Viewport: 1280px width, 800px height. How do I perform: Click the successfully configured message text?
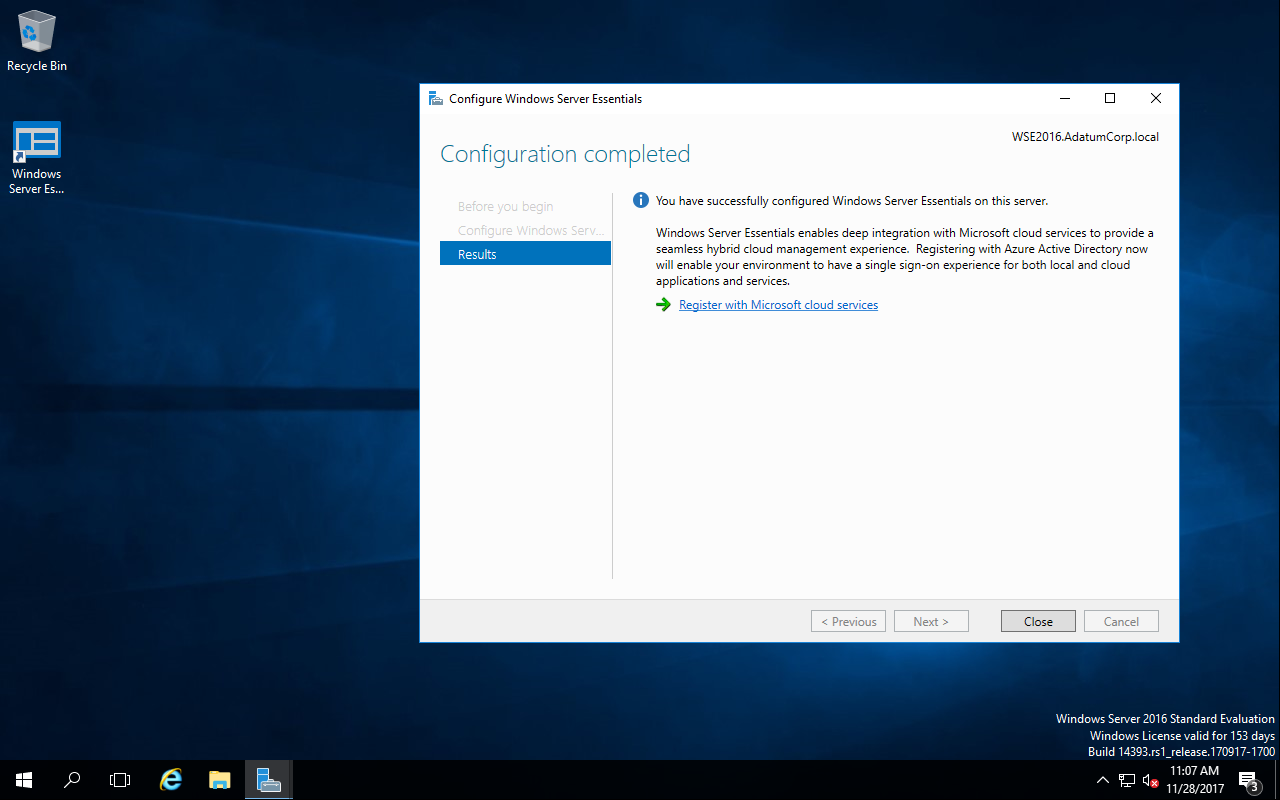[x=852, y=201]
